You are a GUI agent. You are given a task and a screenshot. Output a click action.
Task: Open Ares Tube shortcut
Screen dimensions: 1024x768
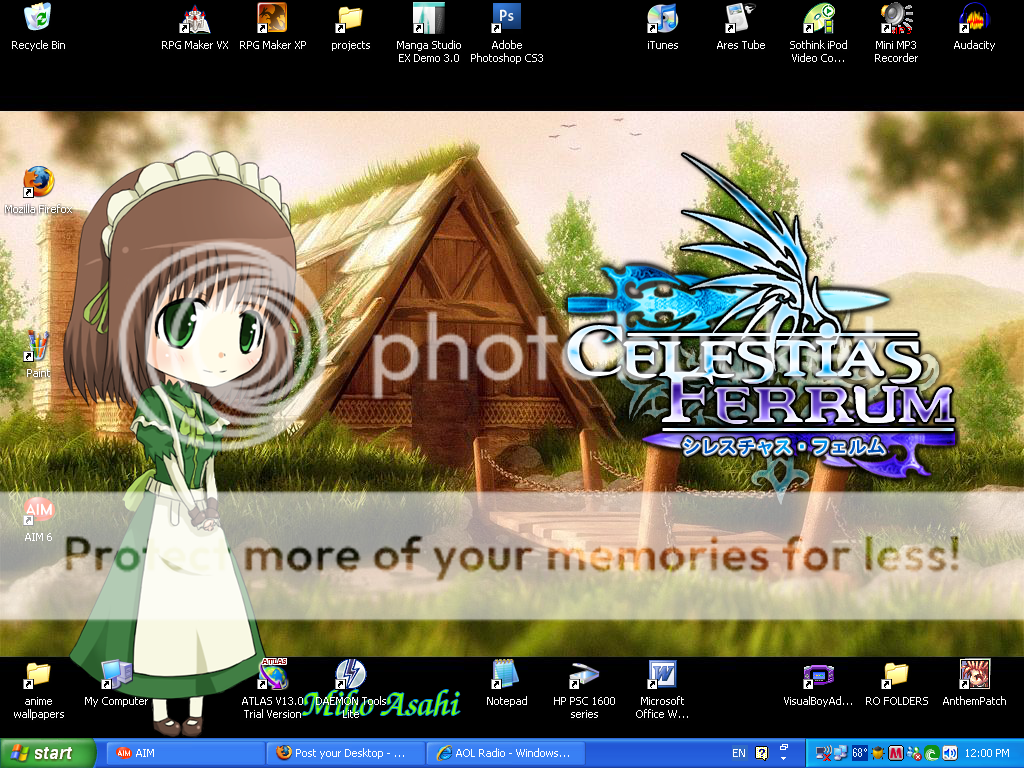740,19
